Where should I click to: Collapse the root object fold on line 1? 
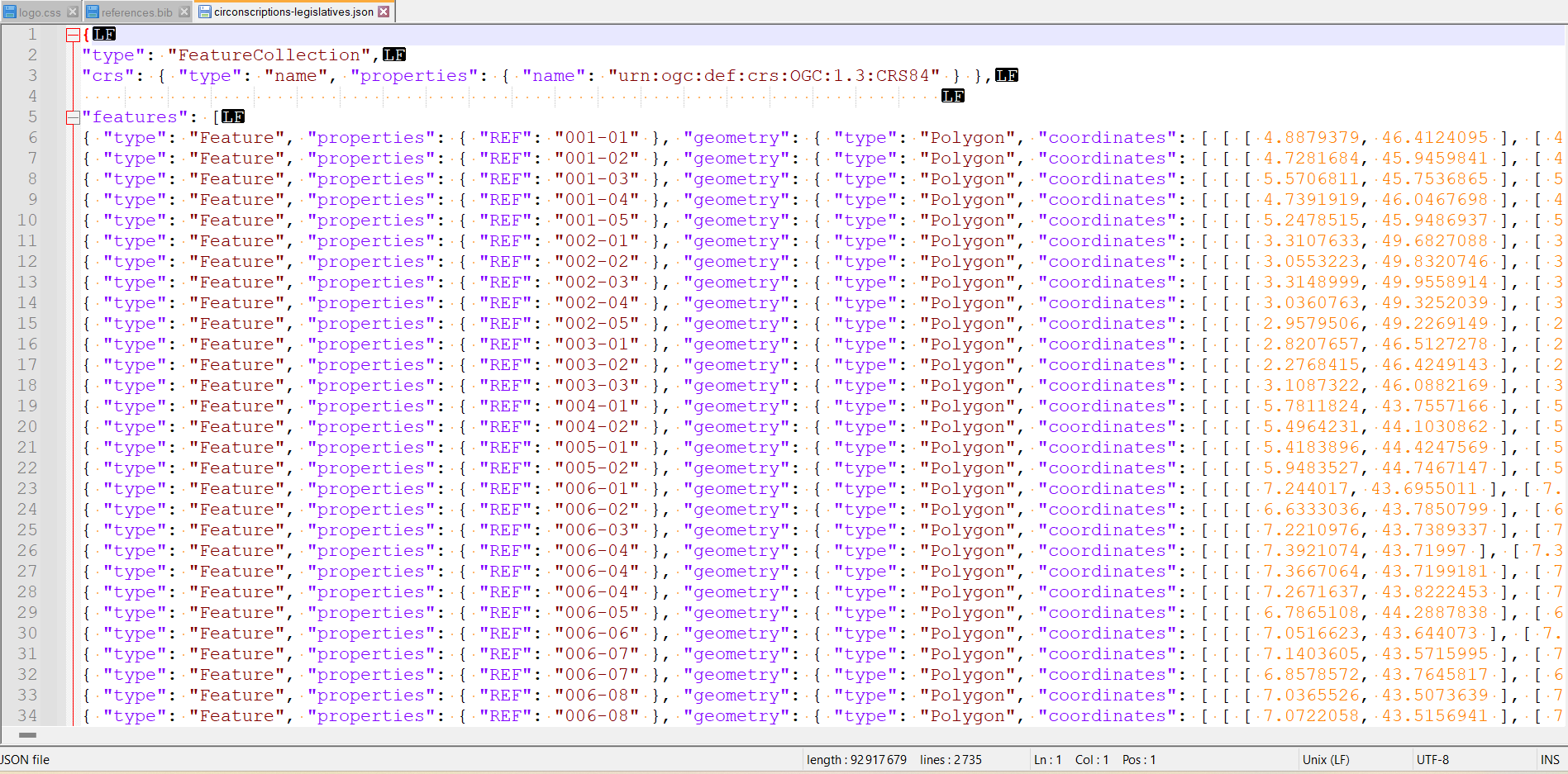pos(73,35)
